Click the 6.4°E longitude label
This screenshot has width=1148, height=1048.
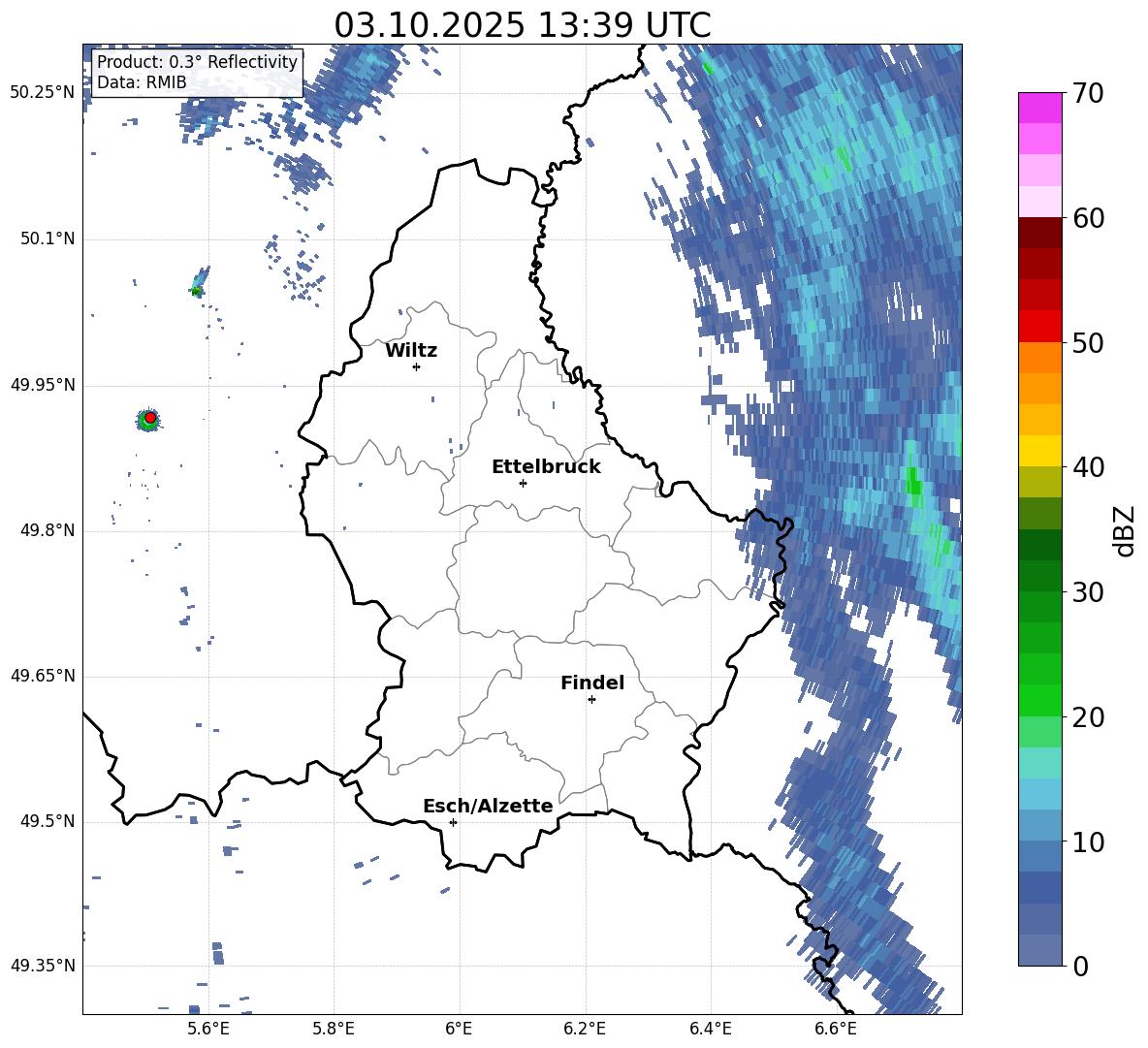click(710, 1029)
